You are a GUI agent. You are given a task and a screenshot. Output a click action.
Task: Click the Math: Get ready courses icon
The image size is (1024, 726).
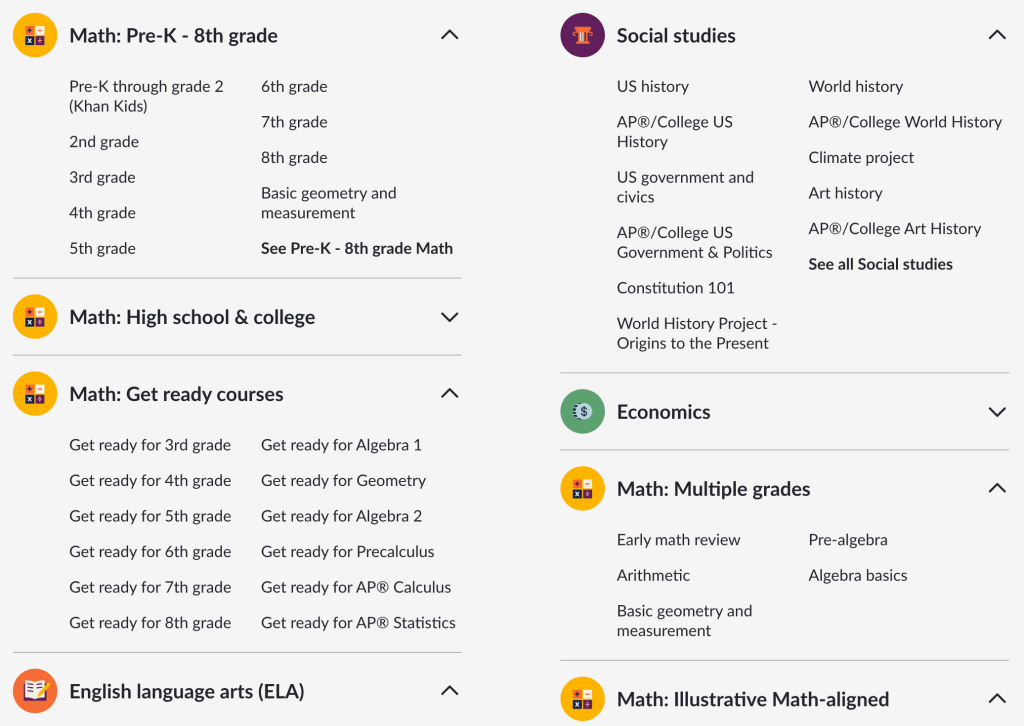(x=33, y=393)
